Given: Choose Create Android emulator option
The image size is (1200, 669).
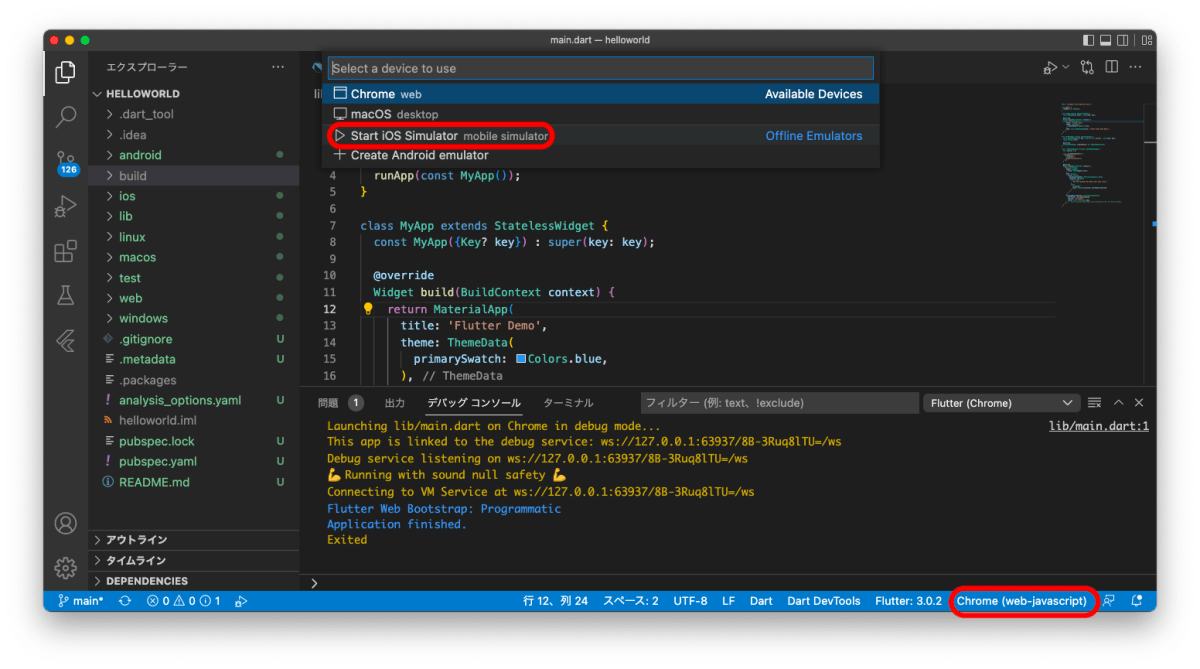Looking at the screenshot, I should [x=601, y=155].
